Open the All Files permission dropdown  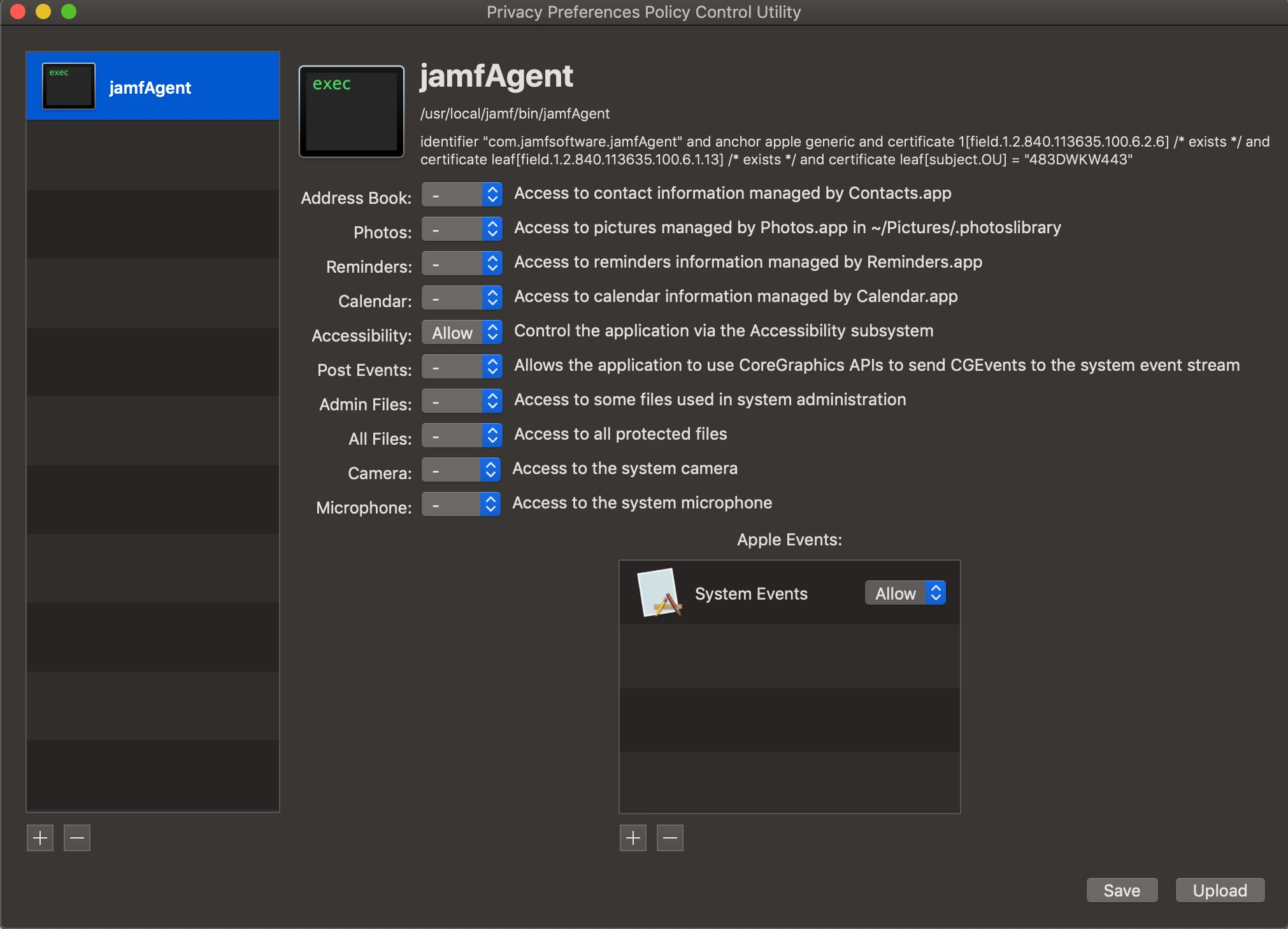pos(462,436)
